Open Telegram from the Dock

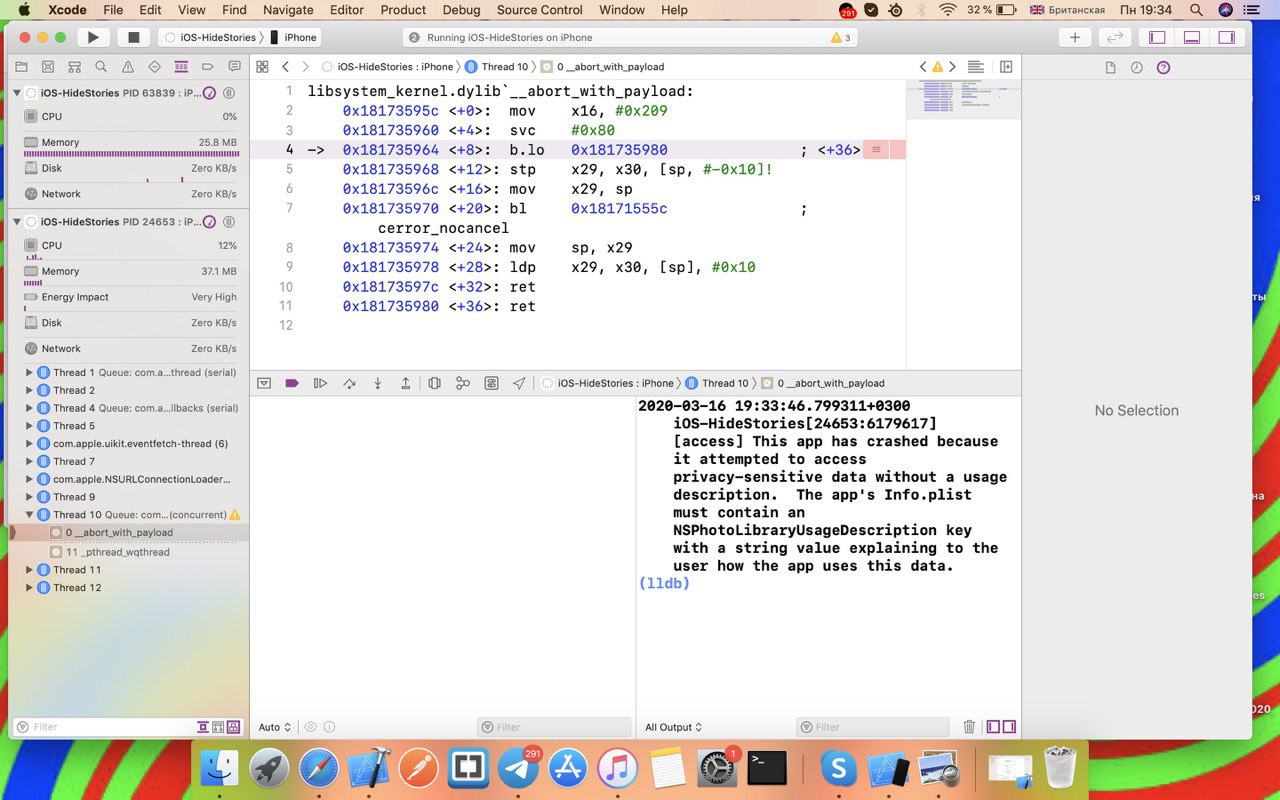tap(518, 768)
